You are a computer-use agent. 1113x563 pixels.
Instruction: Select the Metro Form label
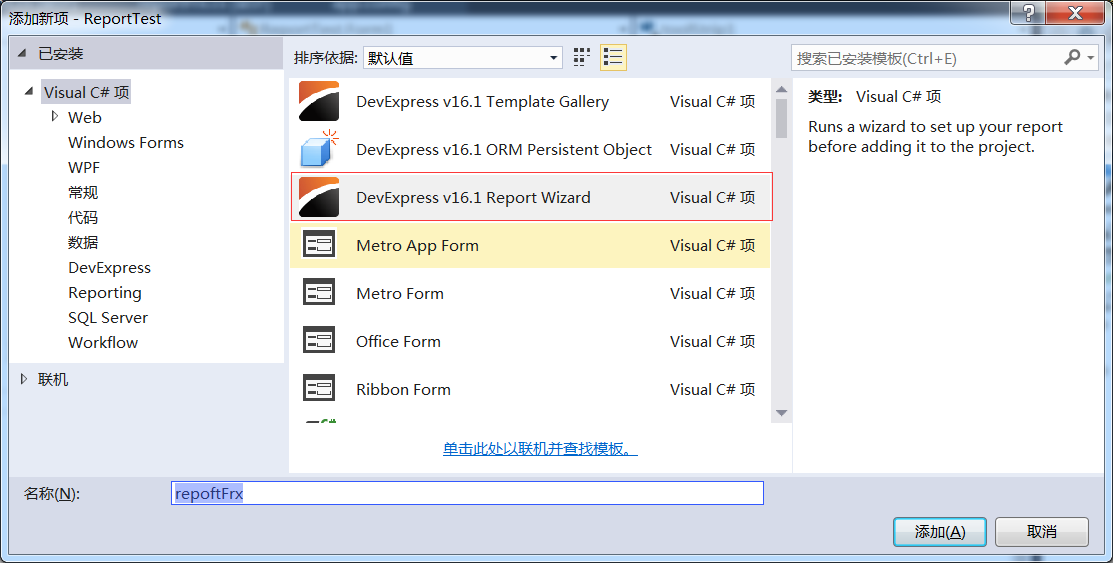[x=400, y=293]
